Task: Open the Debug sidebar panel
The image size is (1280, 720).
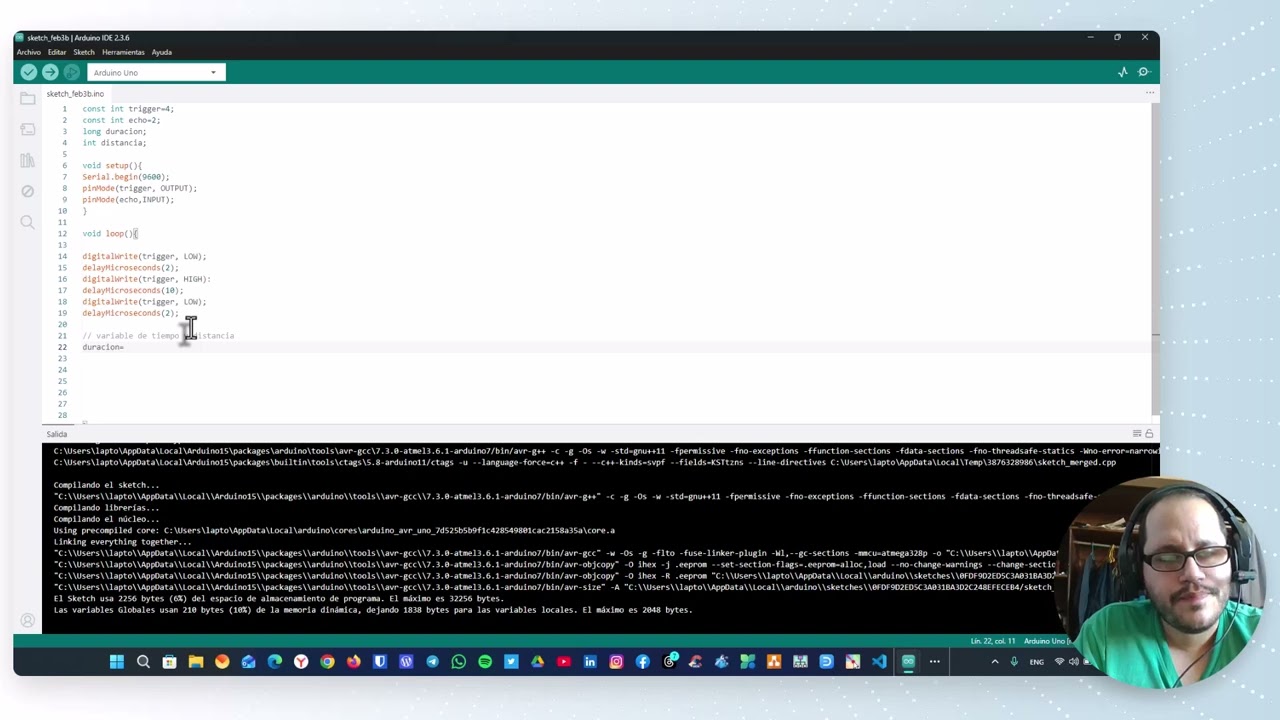Action: click(x=27, y=191)
